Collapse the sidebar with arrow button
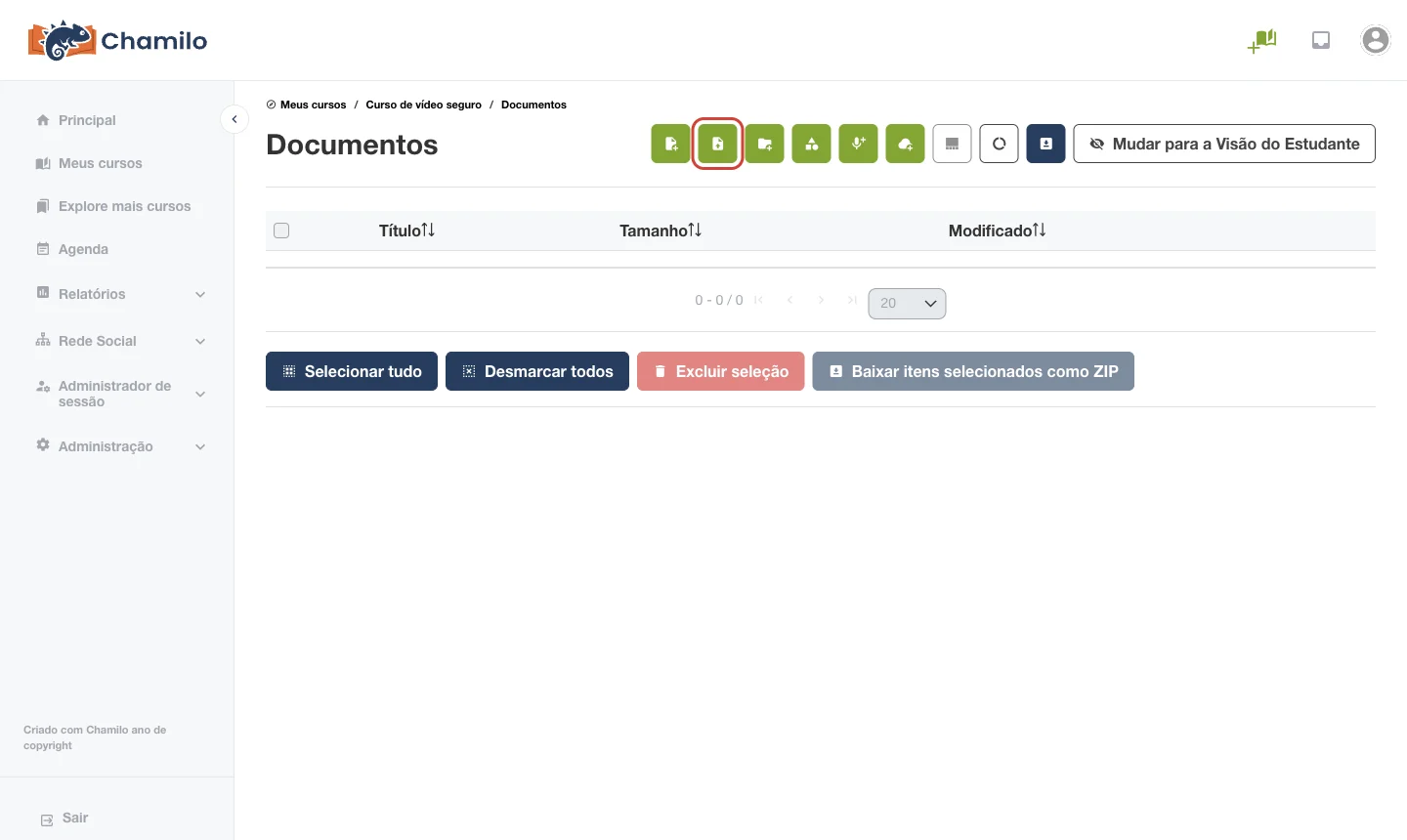This screenshot has height=840, width=1407. pos(234,119)
